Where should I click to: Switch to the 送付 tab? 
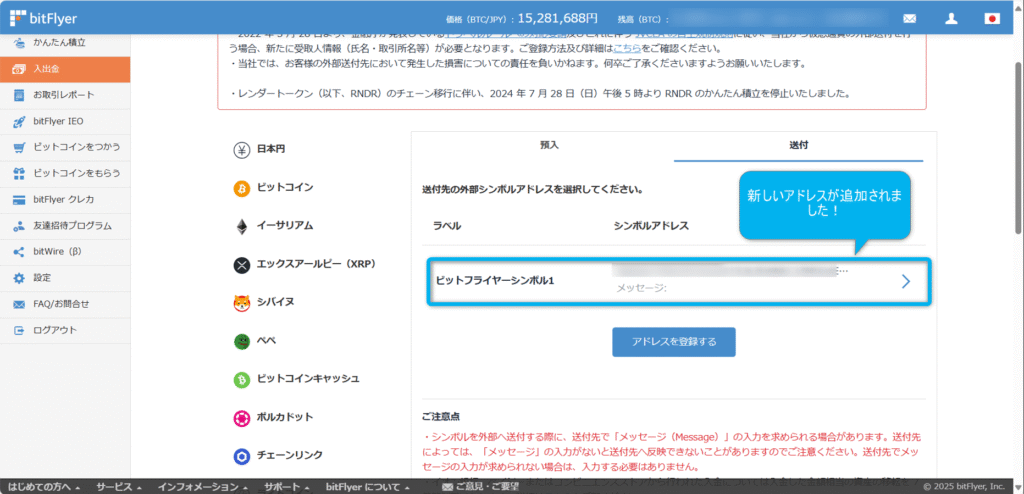pyautogui.click(x=798, y=146)
